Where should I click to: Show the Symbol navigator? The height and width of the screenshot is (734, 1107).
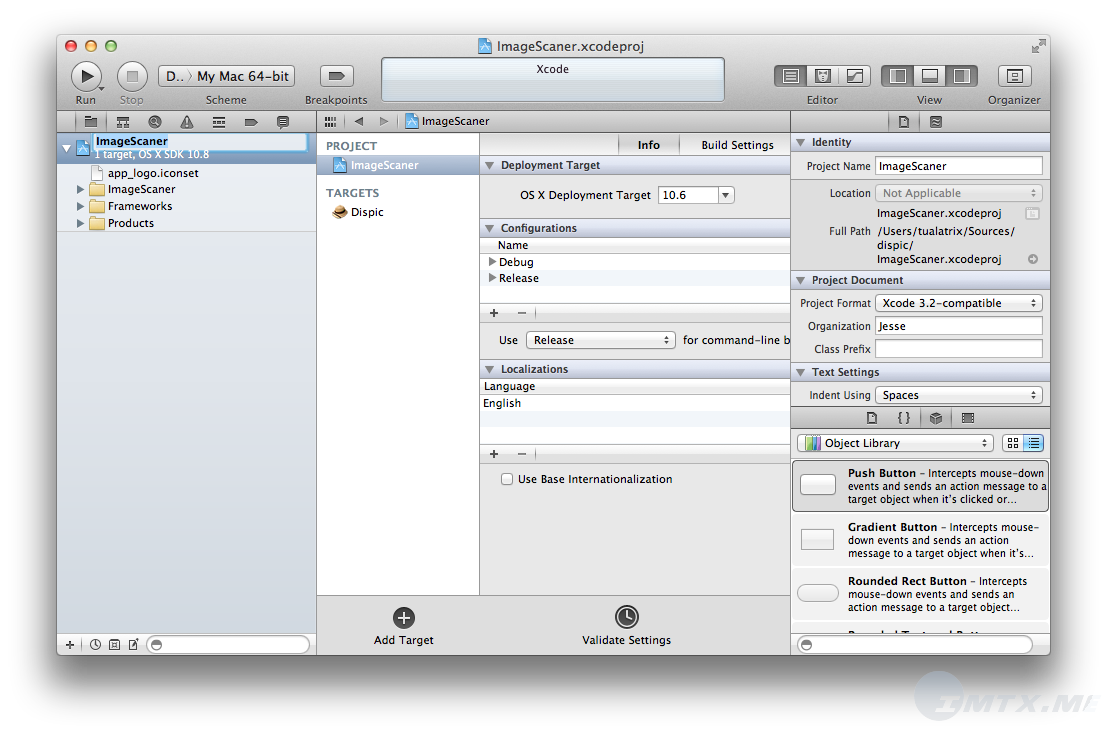123,121
